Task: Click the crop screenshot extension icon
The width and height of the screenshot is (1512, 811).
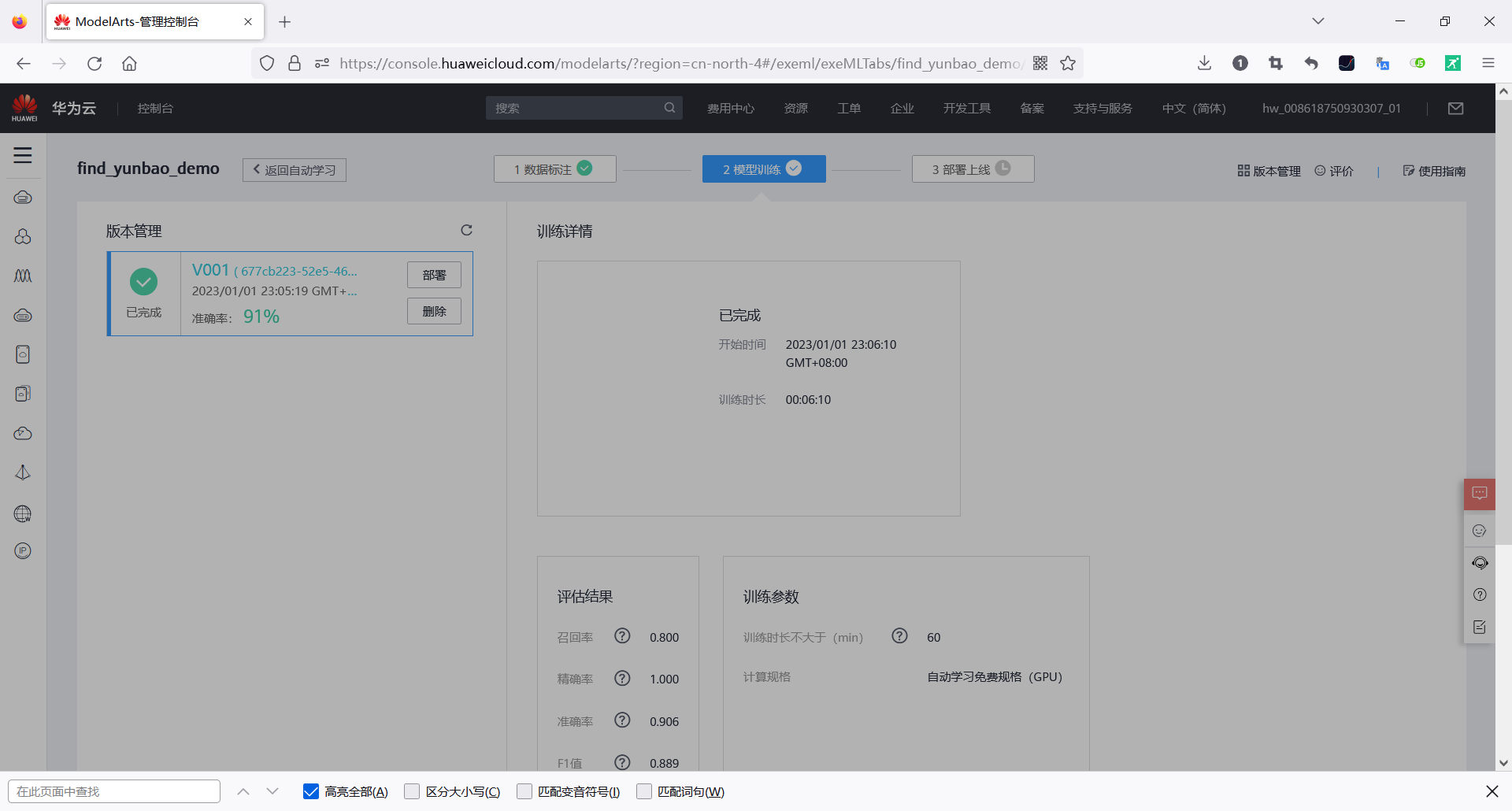Action: [x=1276, y=63]
